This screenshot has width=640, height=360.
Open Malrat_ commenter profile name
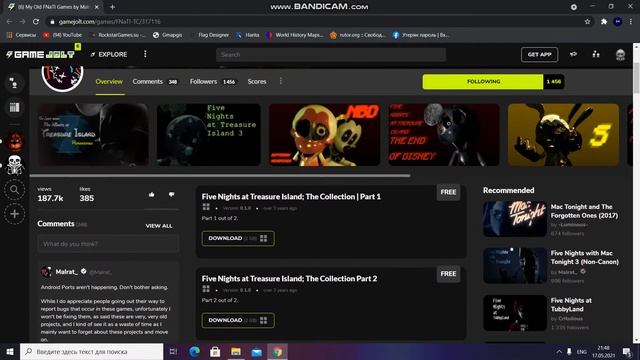point(66,271)
